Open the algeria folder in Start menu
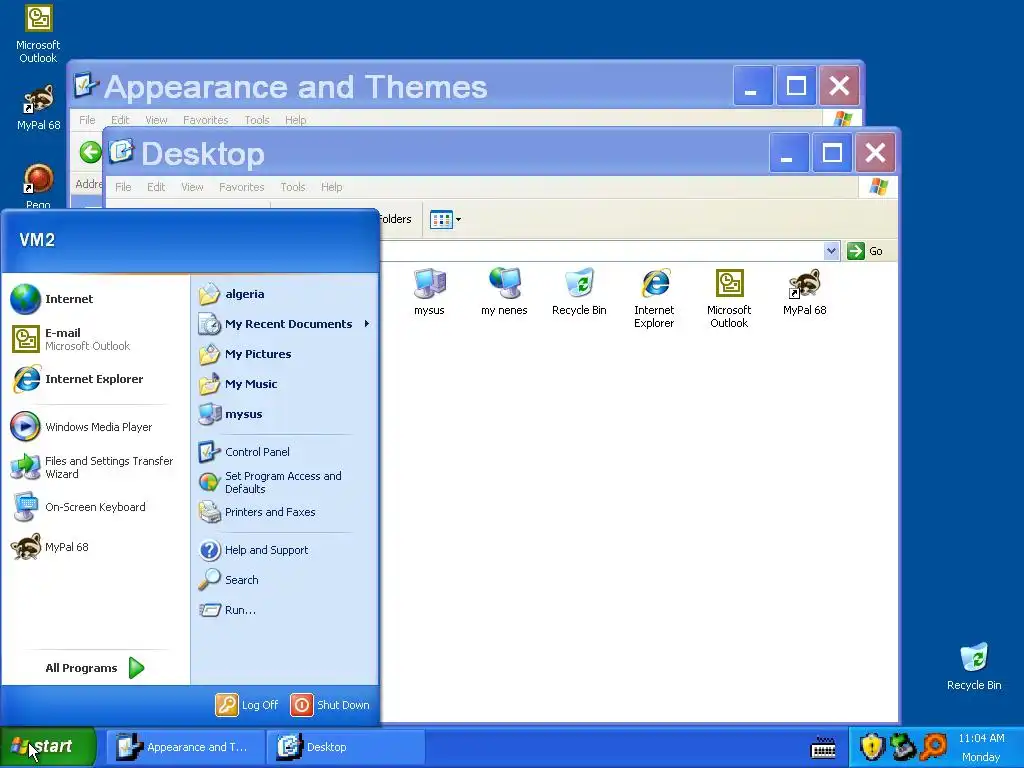Screen dimensions: 1024x768 (x=285, y=294)
